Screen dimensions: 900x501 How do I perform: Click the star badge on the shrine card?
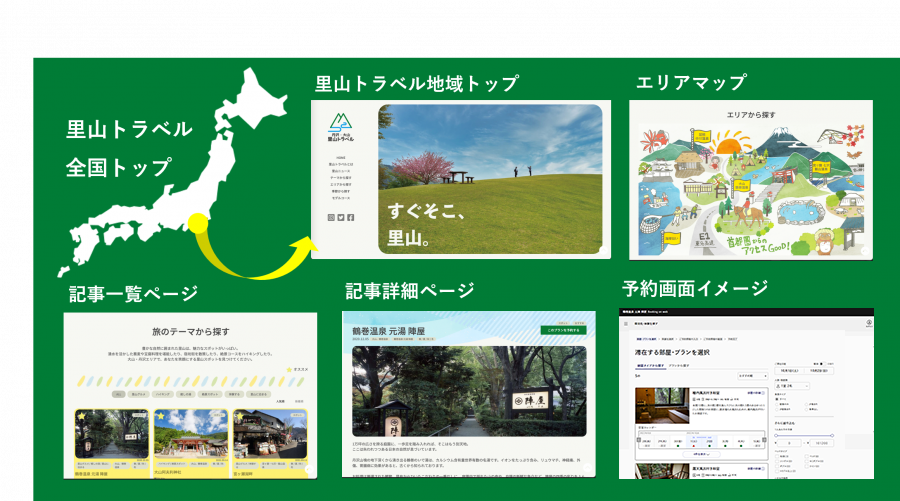[161, 415]
